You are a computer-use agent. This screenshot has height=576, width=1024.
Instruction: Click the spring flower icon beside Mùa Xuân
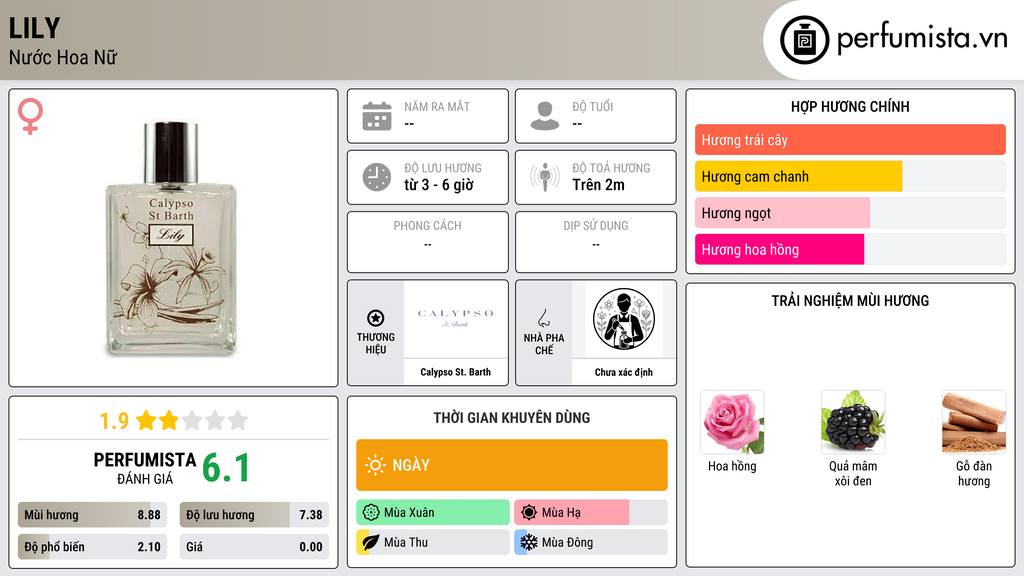point(371,513)
